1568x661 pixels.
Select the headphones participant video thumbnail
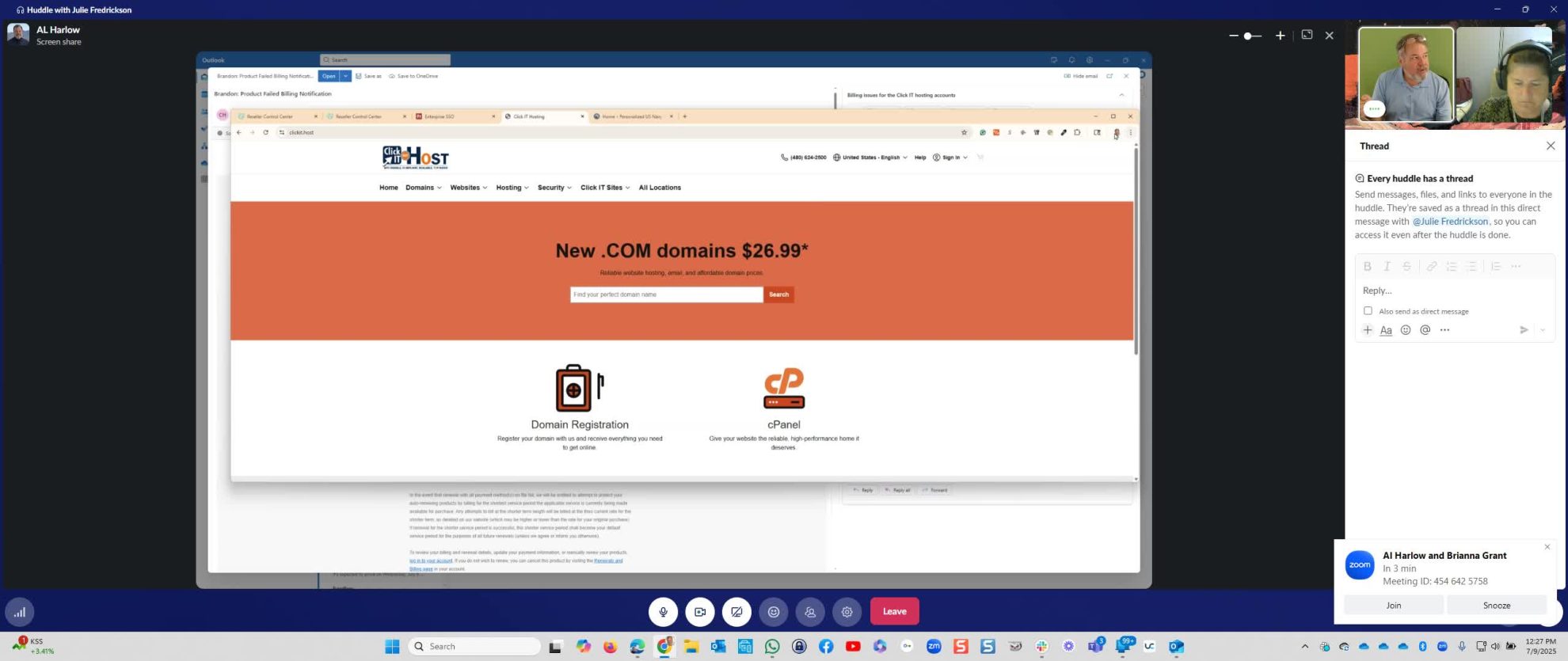(x=1505, y=74)
